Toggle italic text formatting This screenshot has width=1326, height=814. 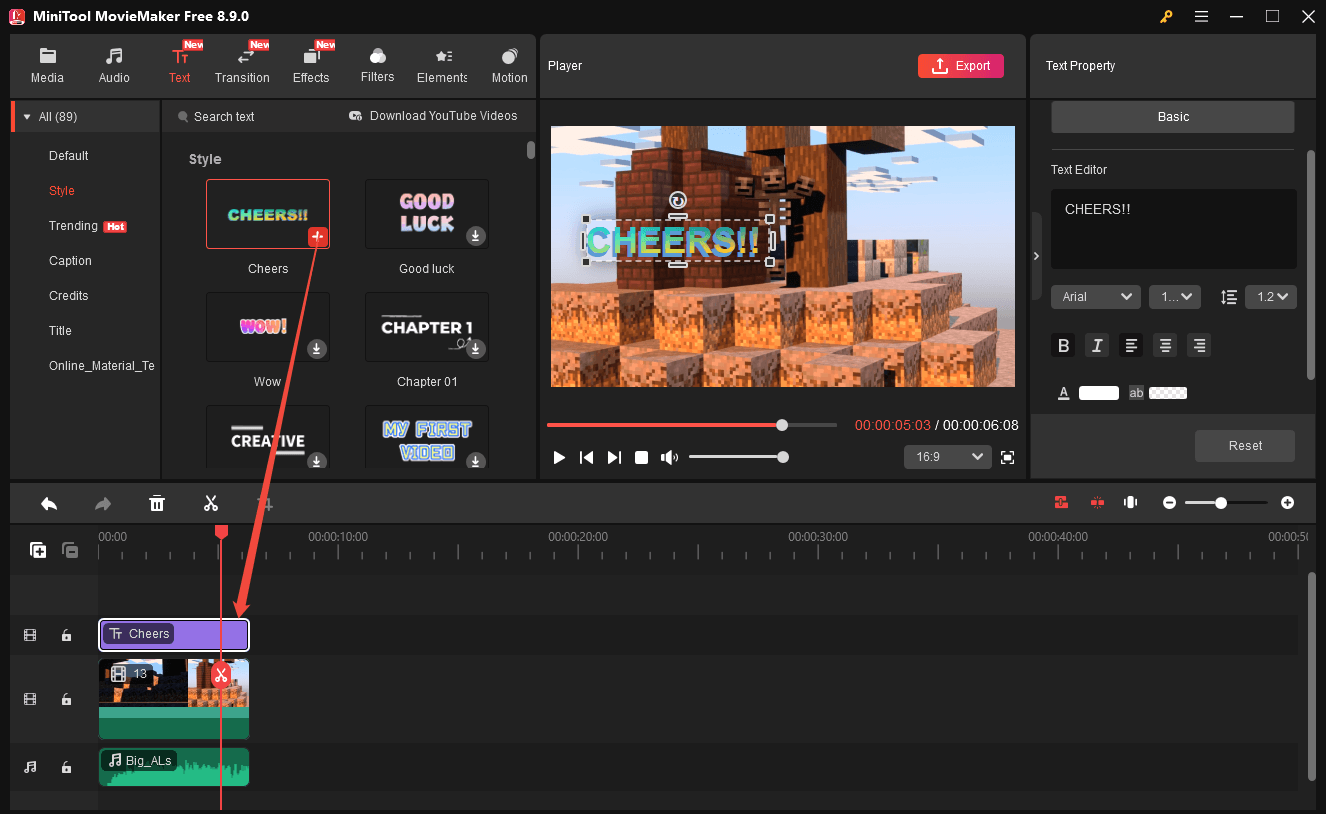click(1097, 346)
